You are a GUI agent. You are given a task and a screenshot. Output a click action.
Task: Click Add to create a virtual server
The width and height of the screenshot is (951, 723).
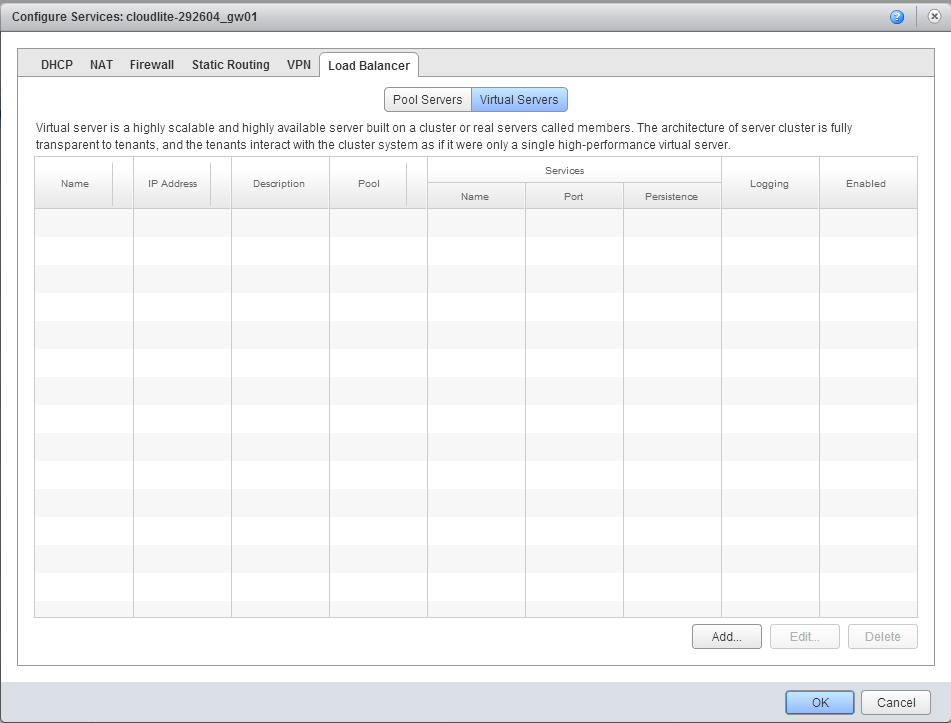(726, 636)
